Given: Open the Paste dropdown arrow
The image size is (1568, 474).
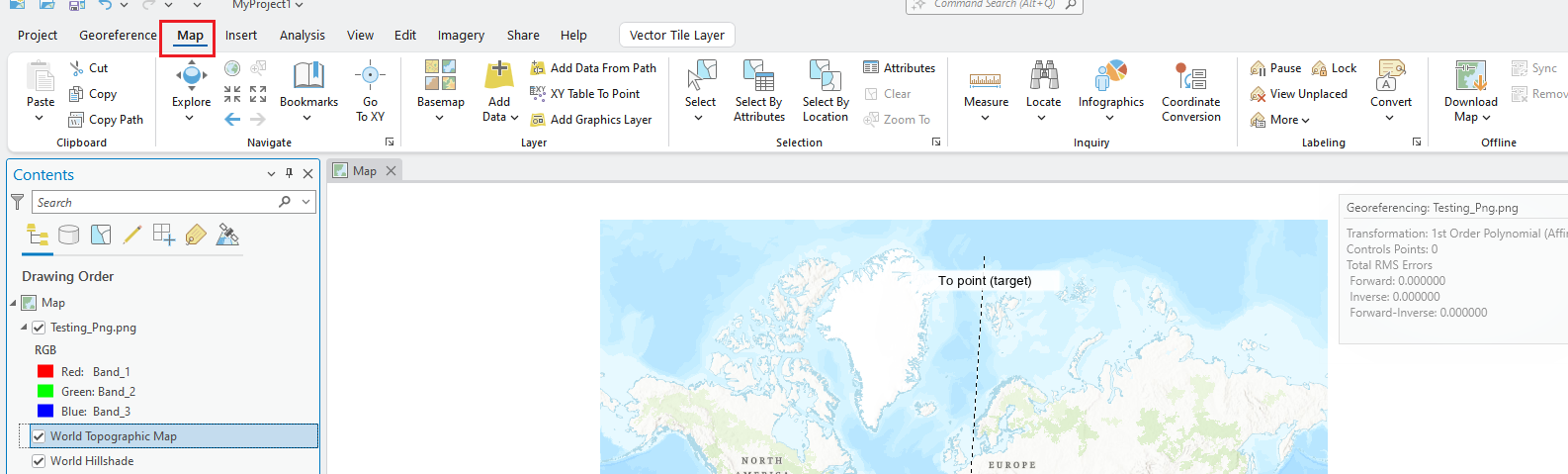Looking at the screenshot, I should [x=40, y=118].
